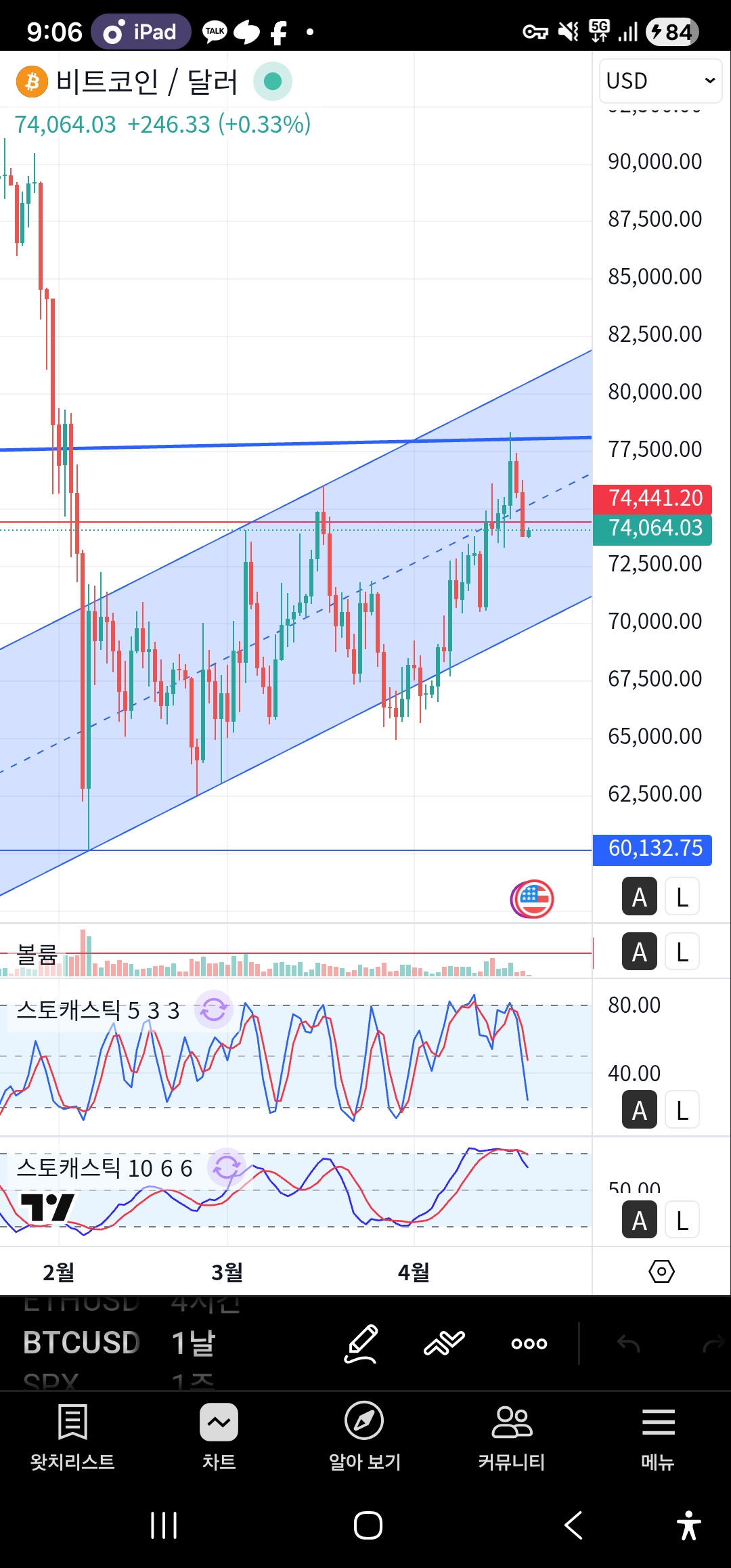Tap the green market status dot
Viewport: 731px width, 1568px height.
(x=273, y=81)
